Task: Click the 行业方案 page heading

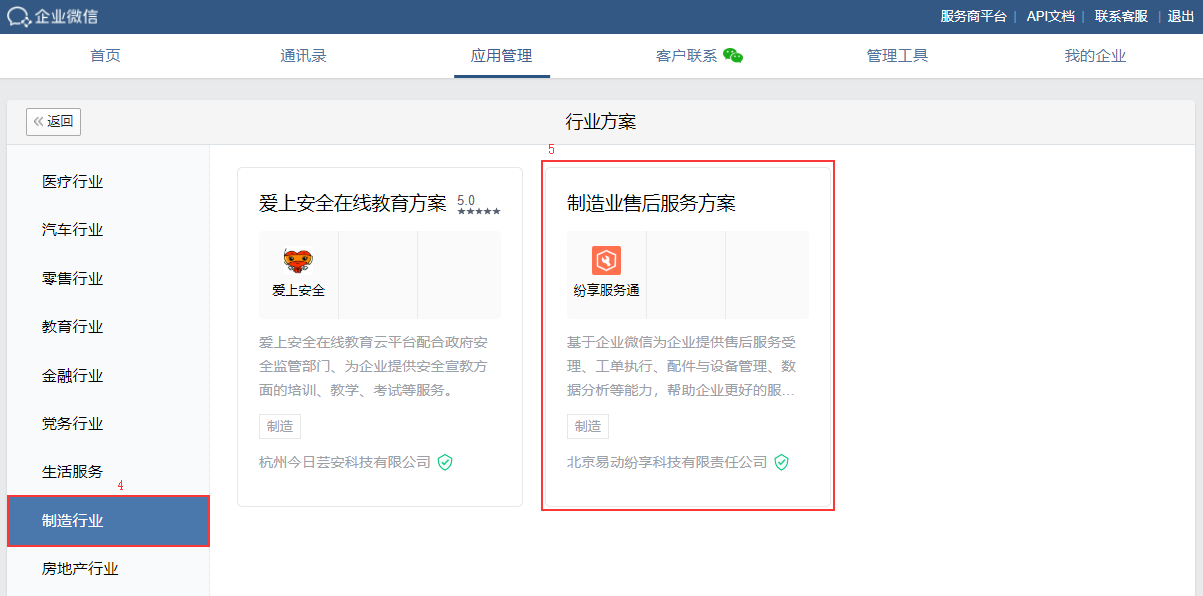Action: click(x=601, y=122)
